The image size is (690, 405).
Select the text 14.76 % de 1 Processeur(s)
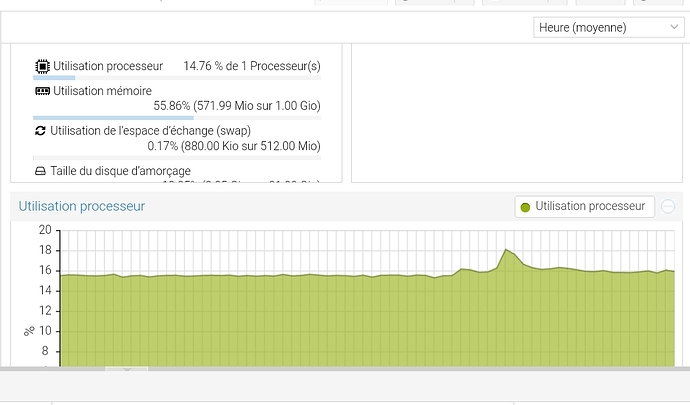click(x=252, y=66)
